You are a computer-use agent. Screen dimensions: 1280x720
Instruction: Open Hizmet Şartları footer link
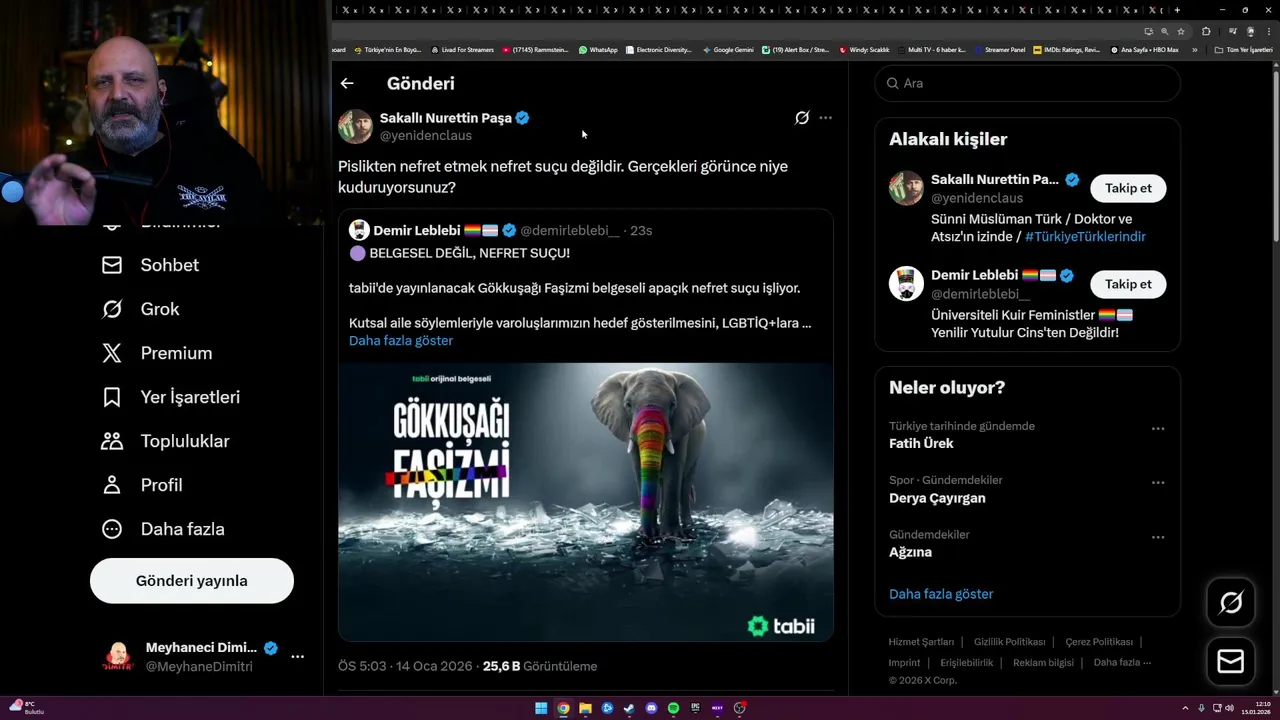pyautogui.click(x=921, y=642)
